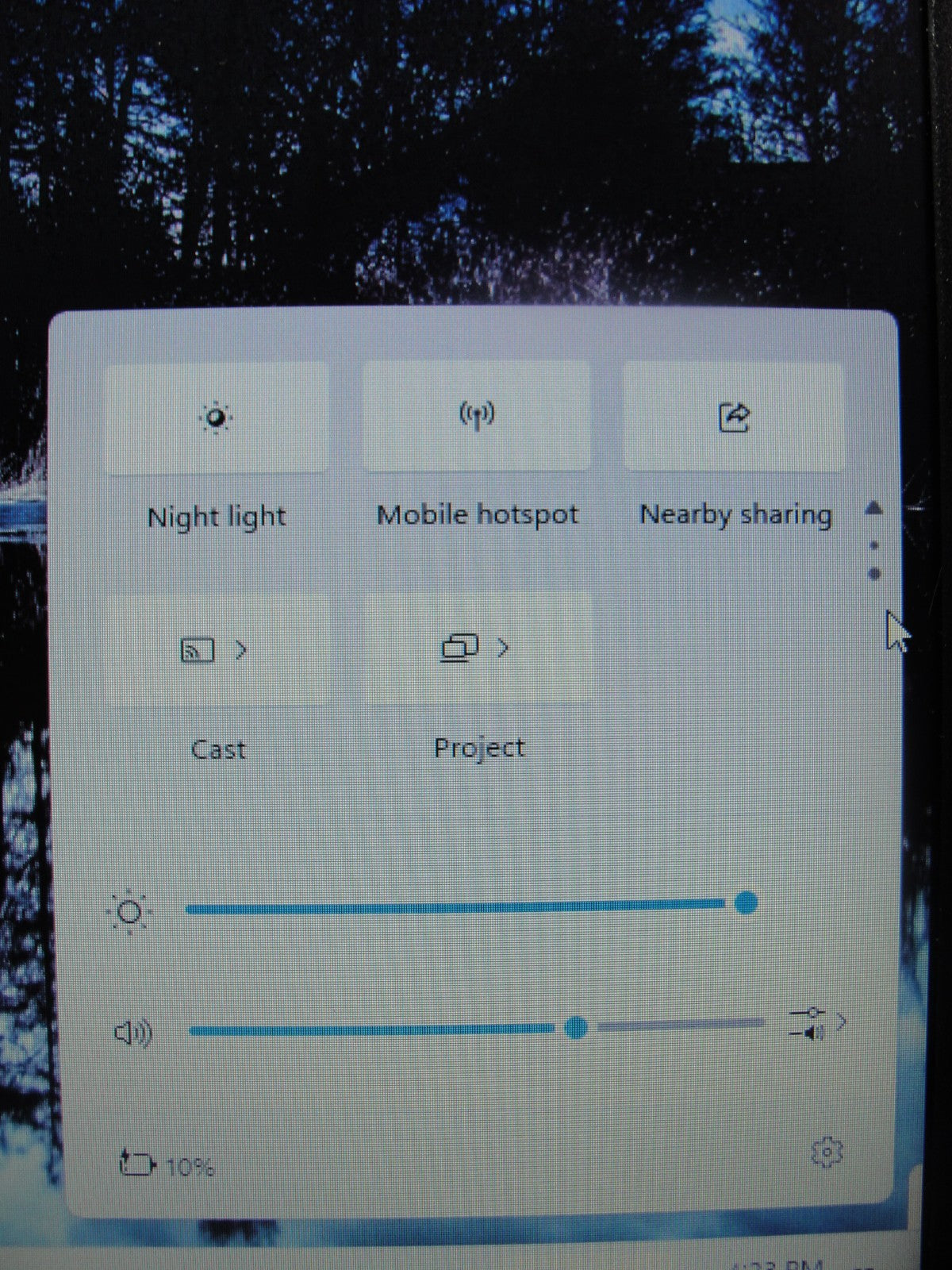952x1270 pixels.
Task: Open battery settings from battery icon
Action: (136, 1164)
